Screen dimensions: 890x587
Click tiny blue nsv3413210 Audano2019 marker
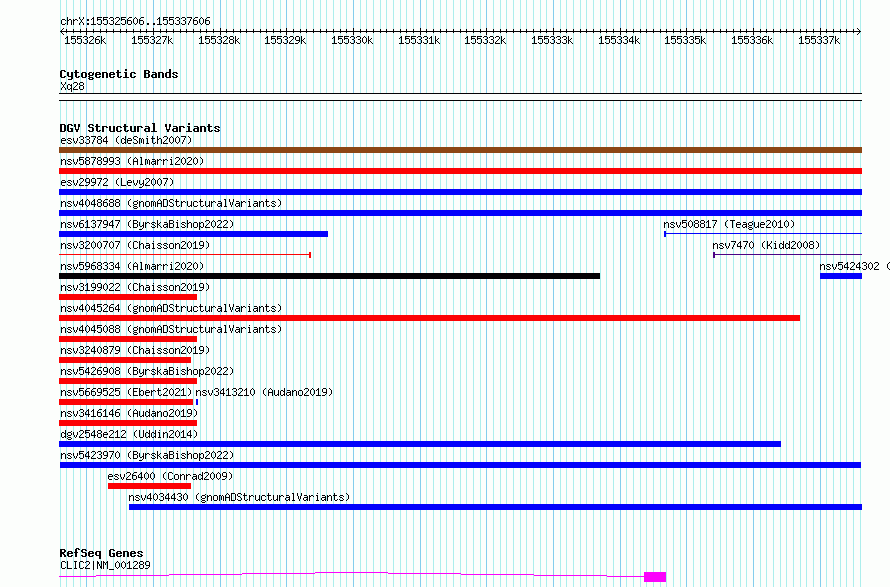click(197, 402)
